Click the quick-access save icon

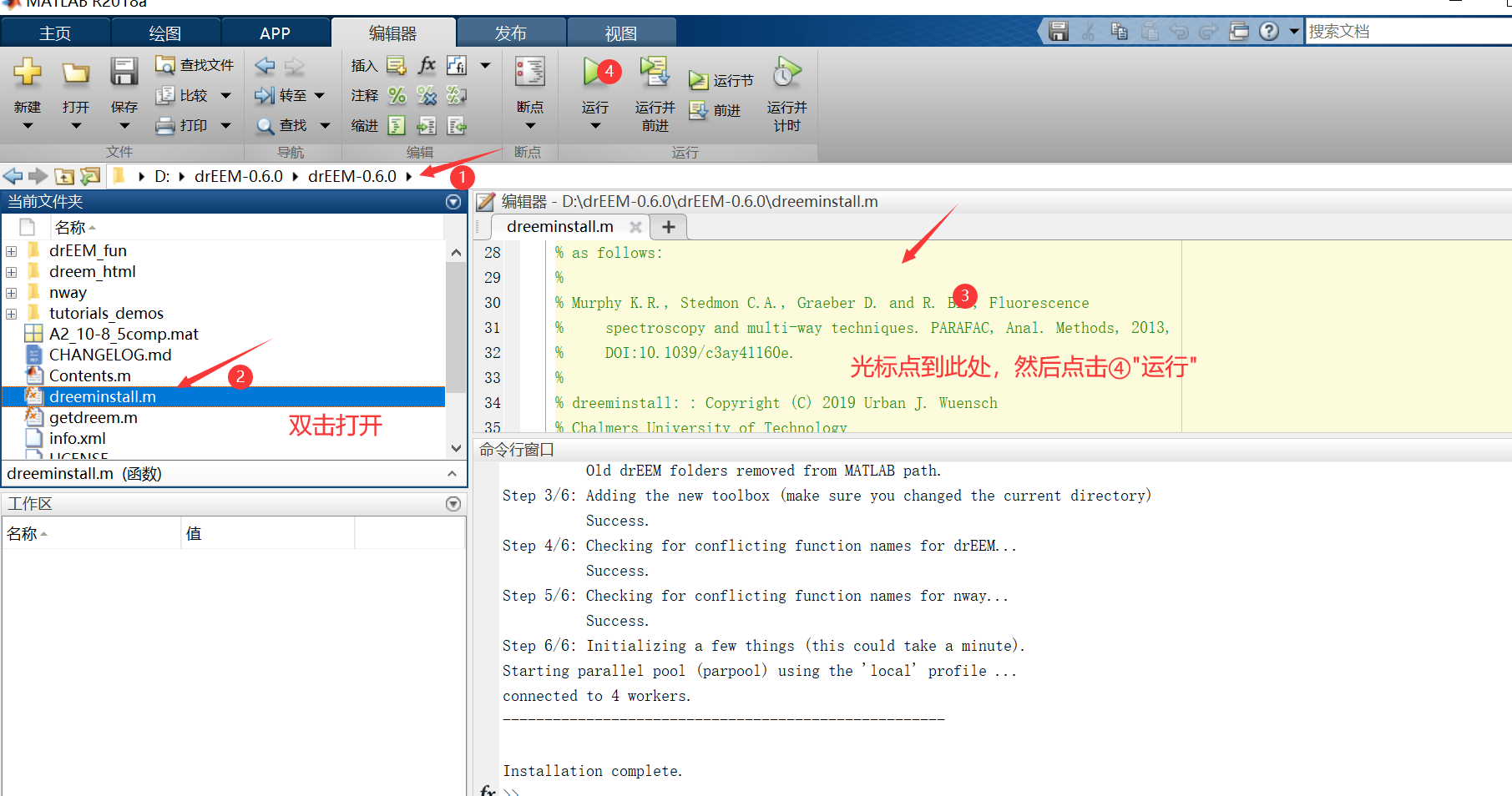[1059, 32]
